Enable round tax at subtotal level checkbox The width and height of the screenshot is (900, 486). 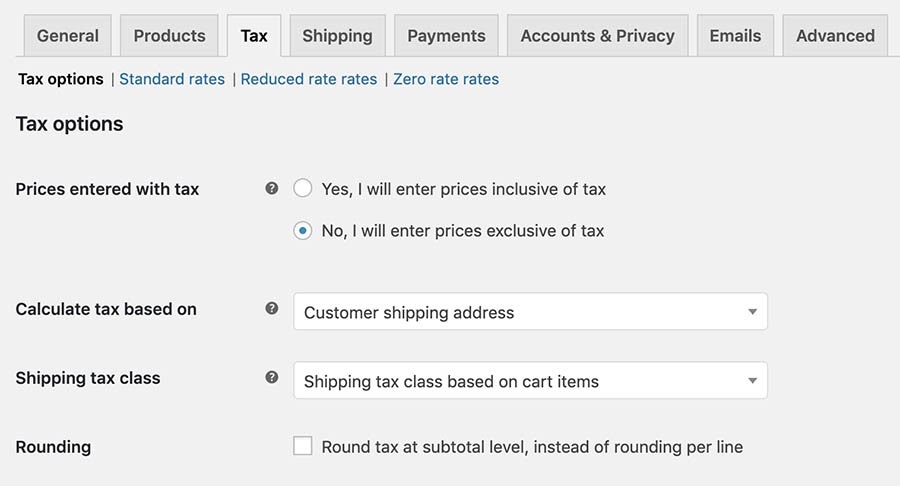(x=303, y=446)
